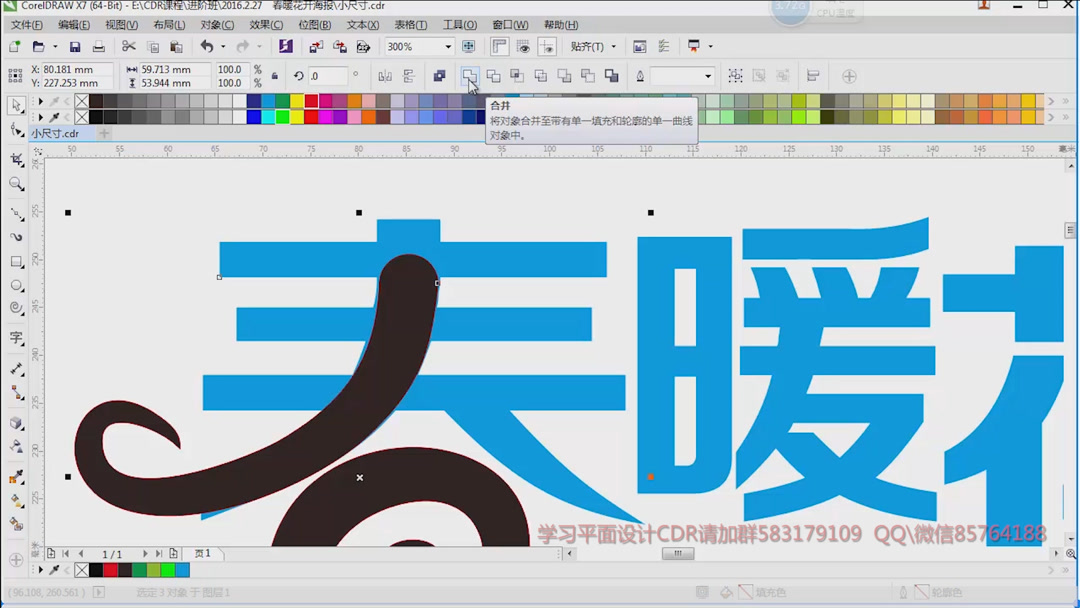Select the Ellipse tool
The image size is (1080, 608).
16,286
